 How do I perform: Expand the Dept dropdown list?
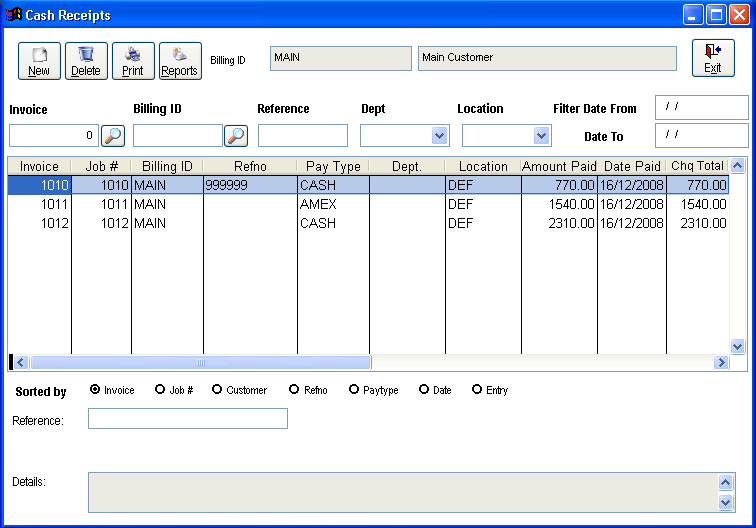(439, 136)
